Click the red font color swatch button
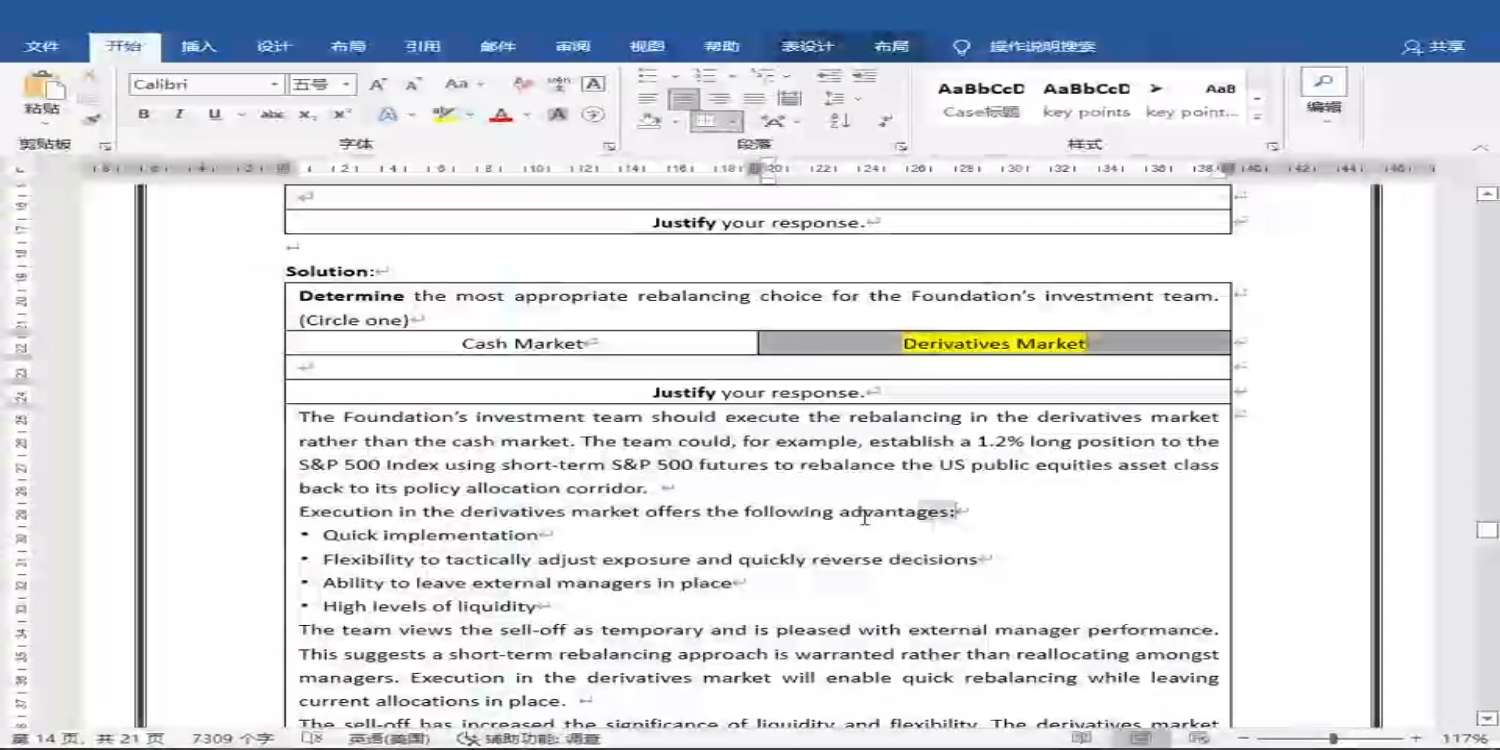 pyautogui.click(x=501, y=115)
